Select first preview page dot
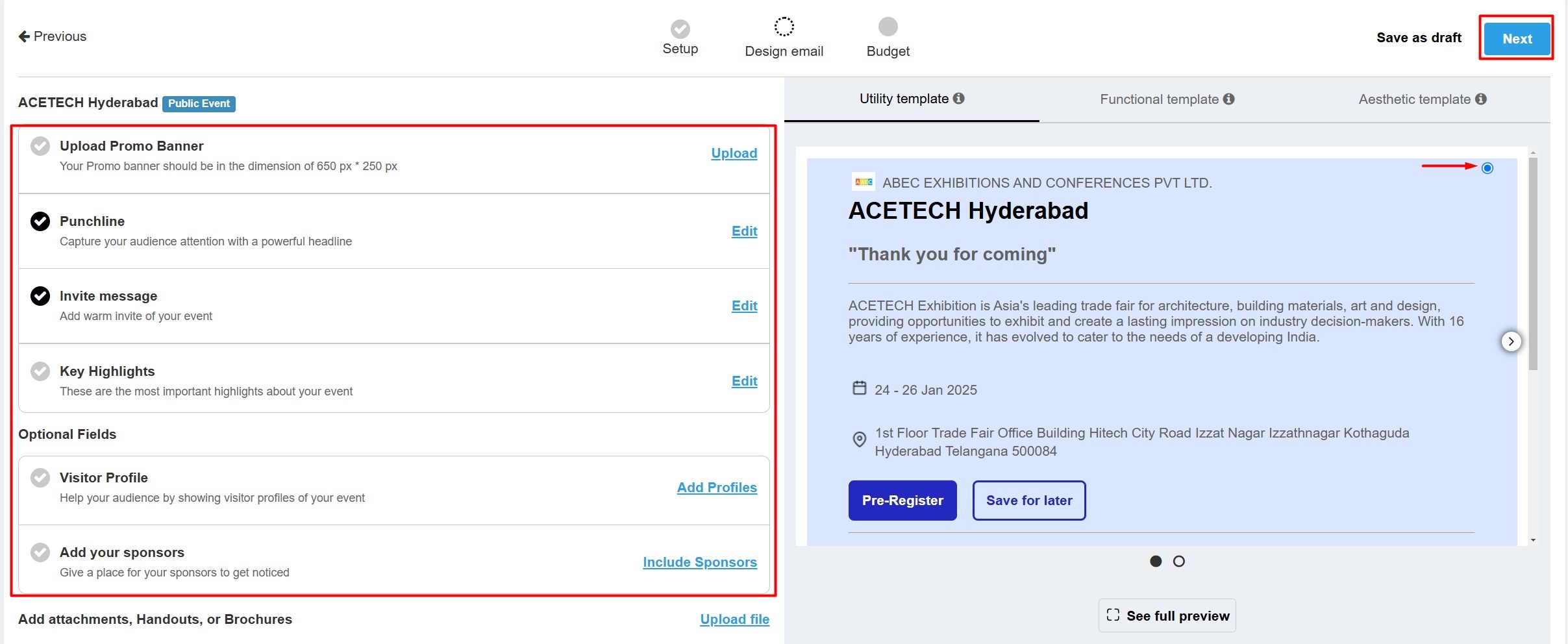 pyautogui.click(x=1156, y=562)
